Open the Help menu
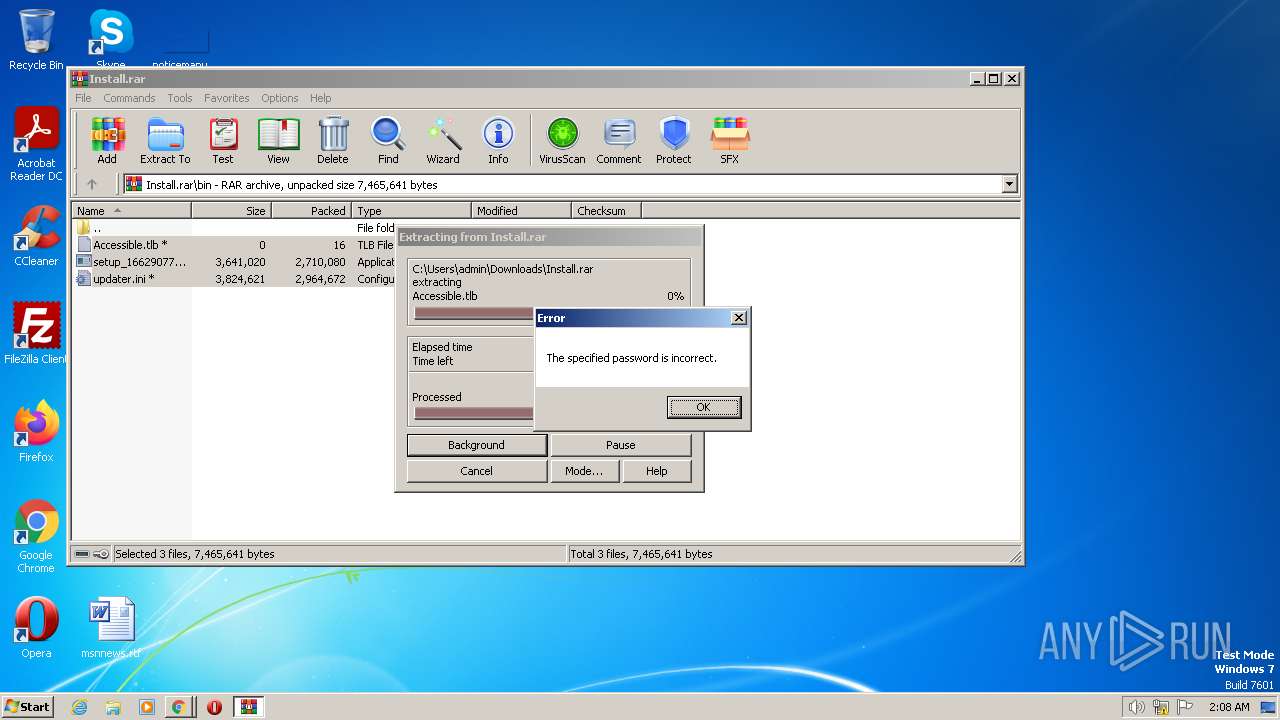The image size is (1280, 720). coord(320,98)
